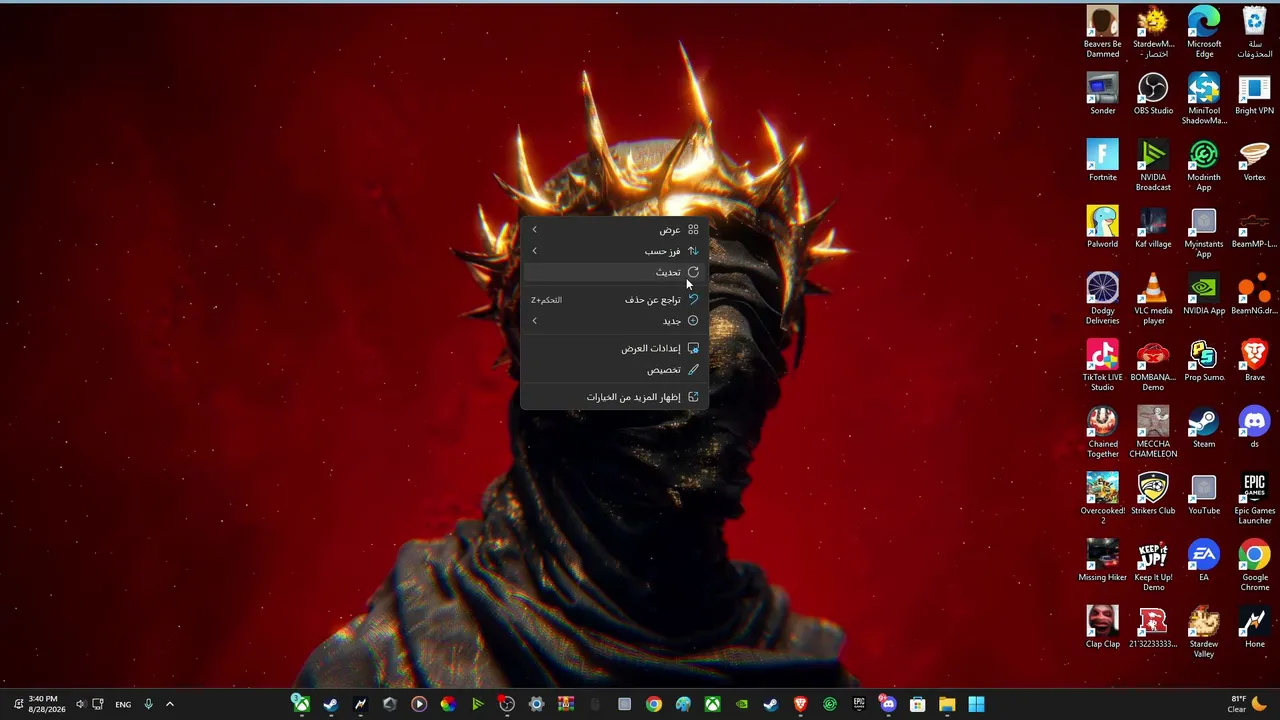This screenshot has width=1280, height=720.
Task: Select the MECCHA CHAMELEON desktop shortcut
Action: click(1153, 432)
